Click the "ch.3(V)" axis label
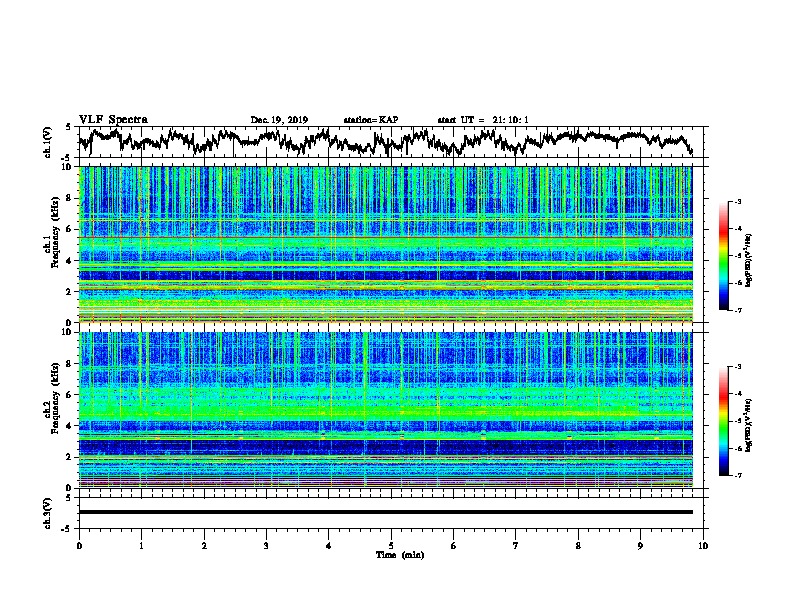Image resolution: width=792 pixels, height=612 pixels. 48,513
